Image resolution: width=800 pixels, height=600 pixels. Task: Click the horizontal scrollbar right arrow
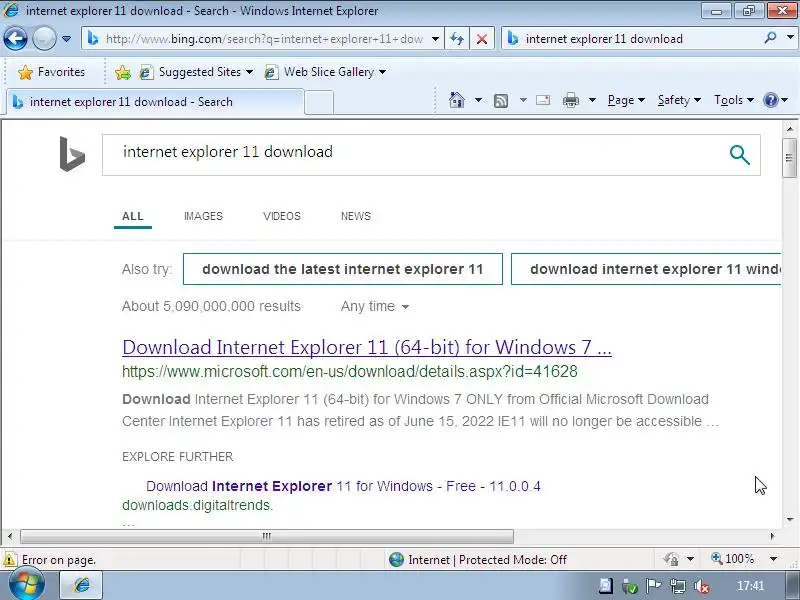point(772,536)
